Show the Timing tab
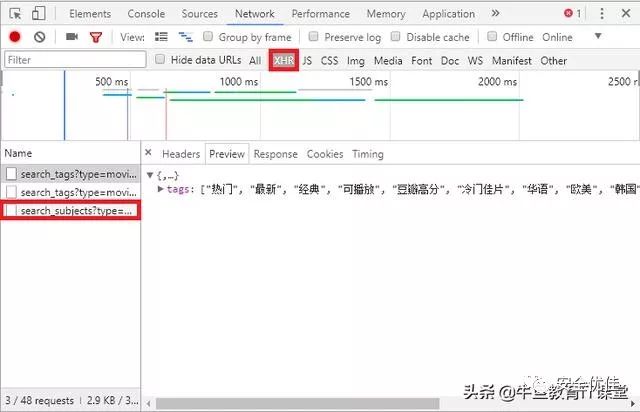The width and height of the screenshot is (640, 412). click(368, 154)
